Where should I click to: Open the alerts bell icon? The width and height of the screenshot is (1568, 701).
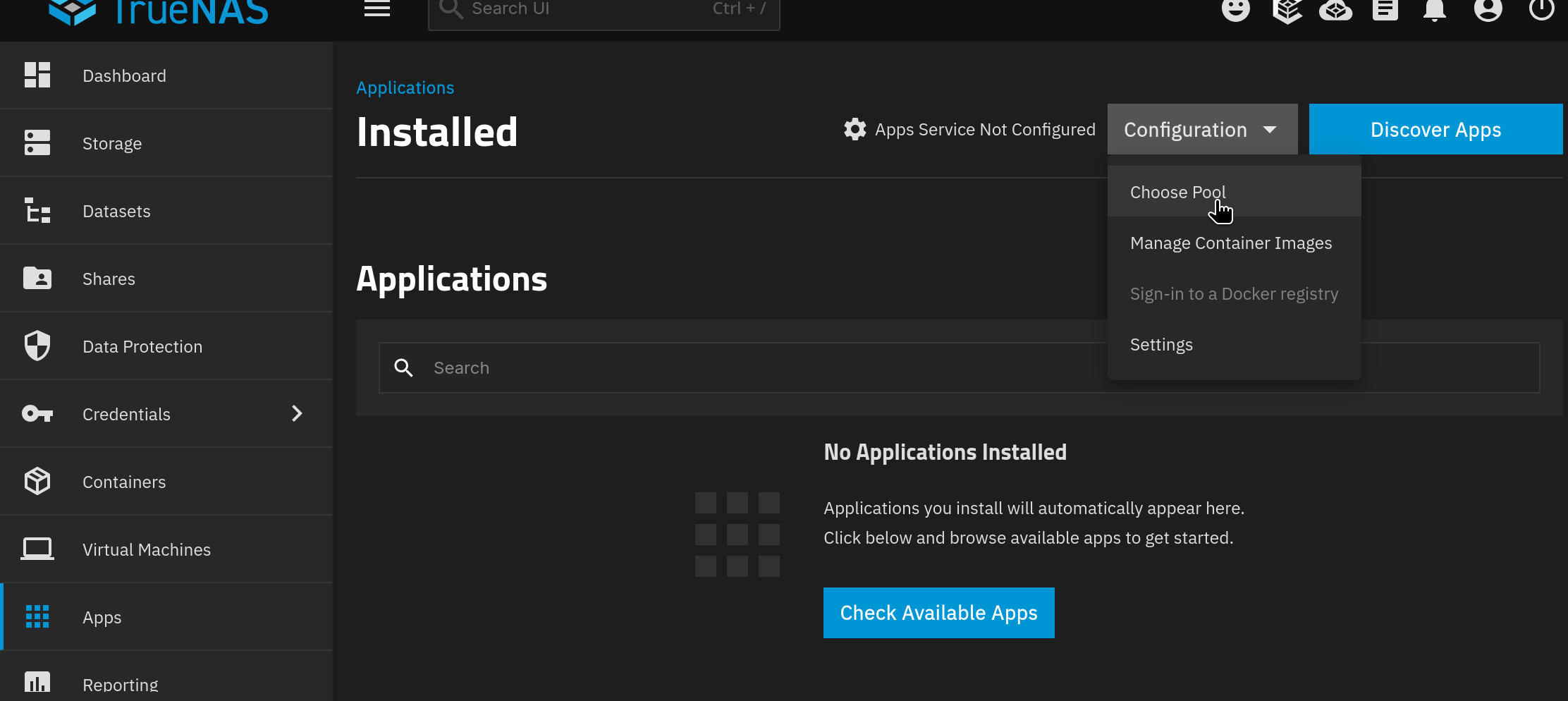point(1435,10)
